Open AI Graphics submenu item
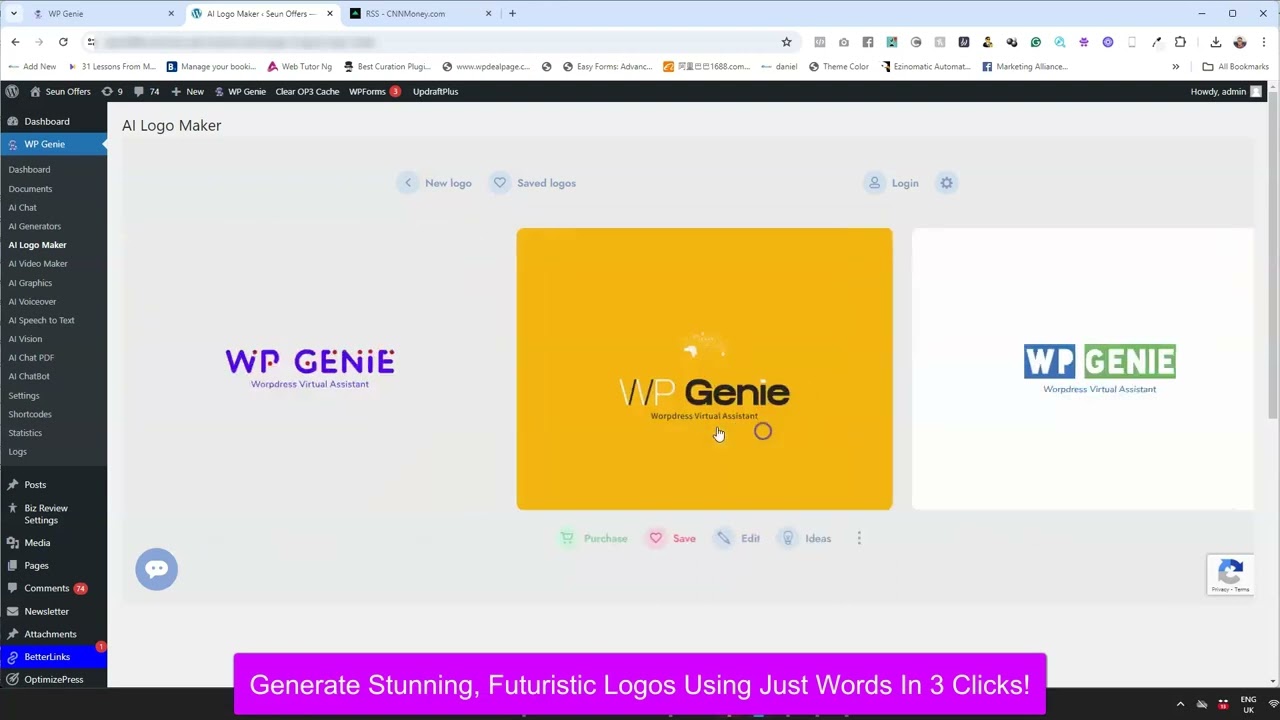The image size is (1280, 720). [x=30, y=283]
